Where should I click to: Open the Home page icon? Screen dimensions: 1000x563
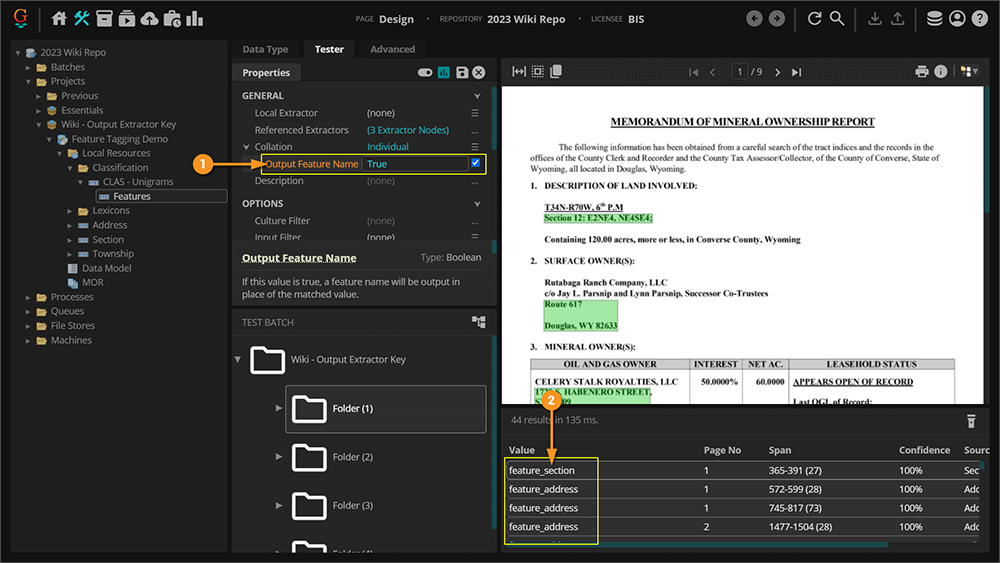pos(59,18)
